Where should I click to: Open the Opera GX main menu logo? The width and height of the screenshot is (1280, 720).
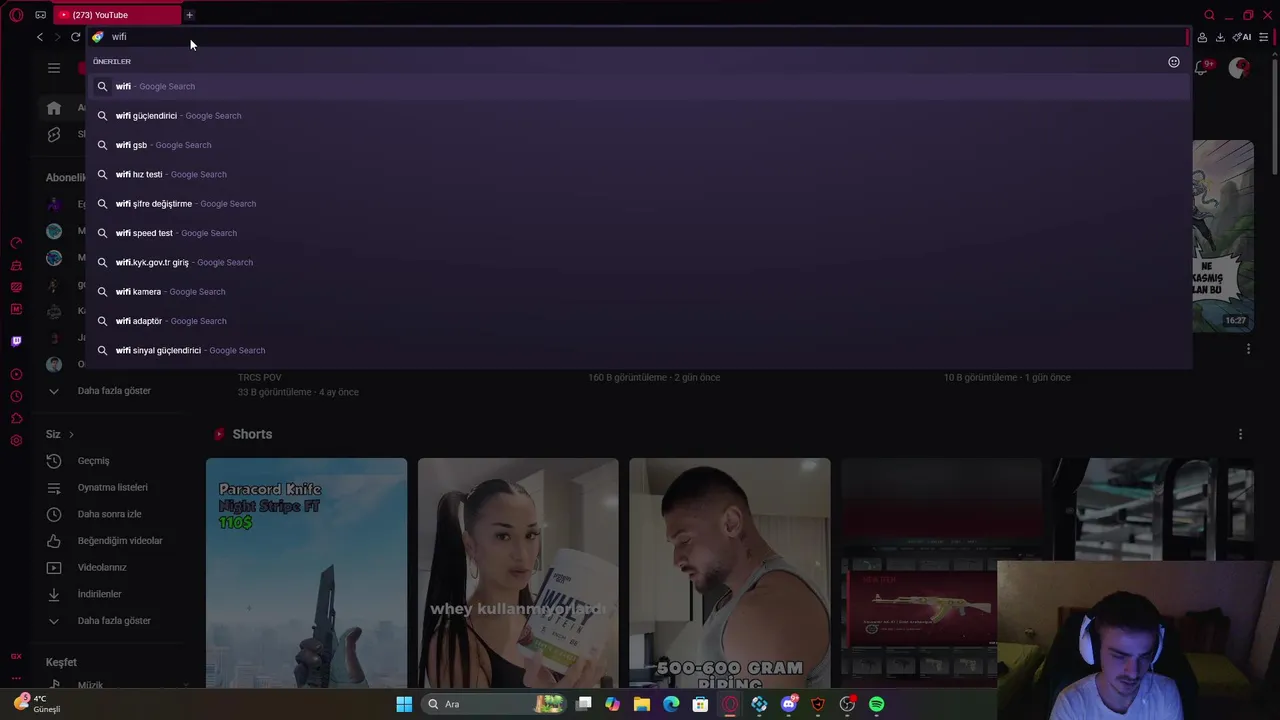[16, 15]
